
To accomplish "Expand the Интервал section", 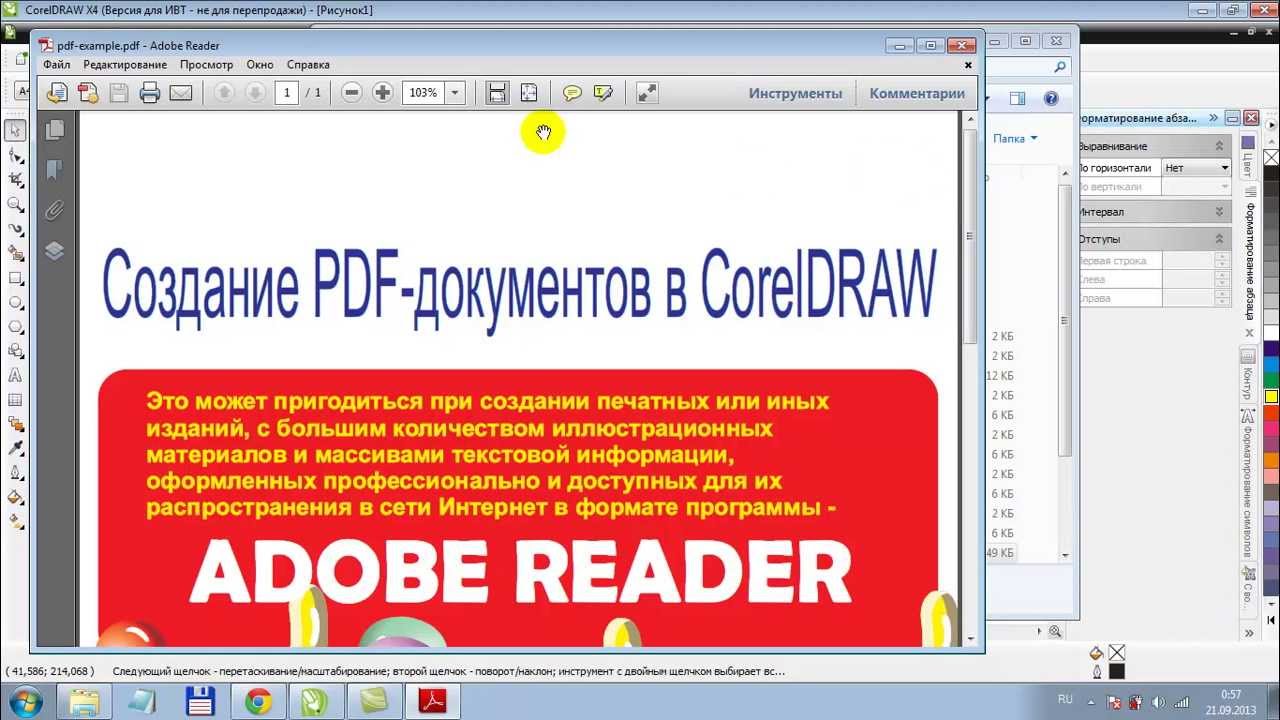I will click(1219, 212).
